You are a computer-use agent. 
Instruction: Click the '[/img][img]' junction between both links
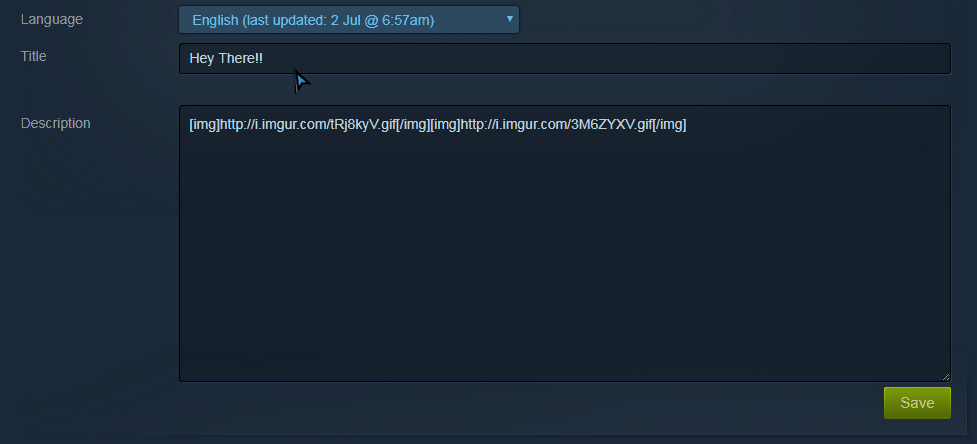(429, 125)
